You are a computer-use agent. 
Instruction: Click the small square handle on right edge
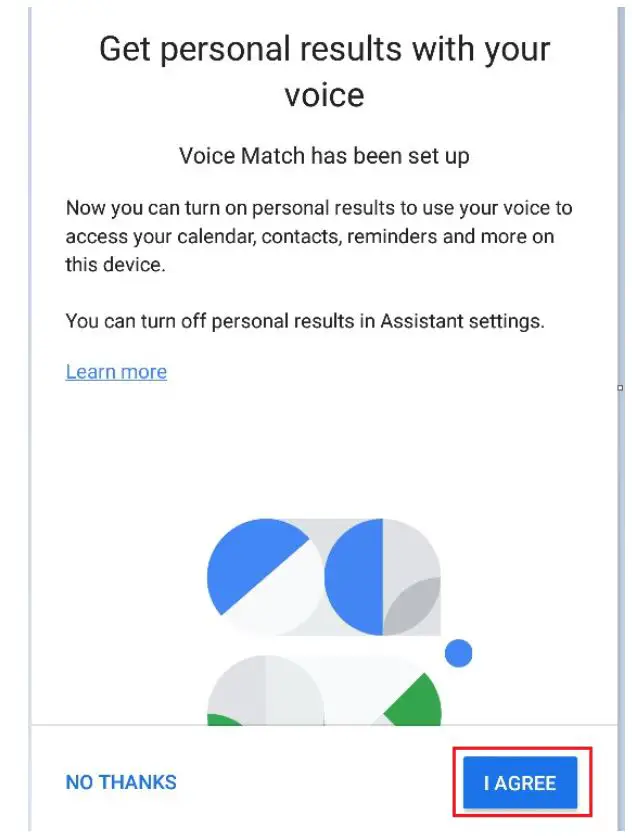(x=620, y=387)
